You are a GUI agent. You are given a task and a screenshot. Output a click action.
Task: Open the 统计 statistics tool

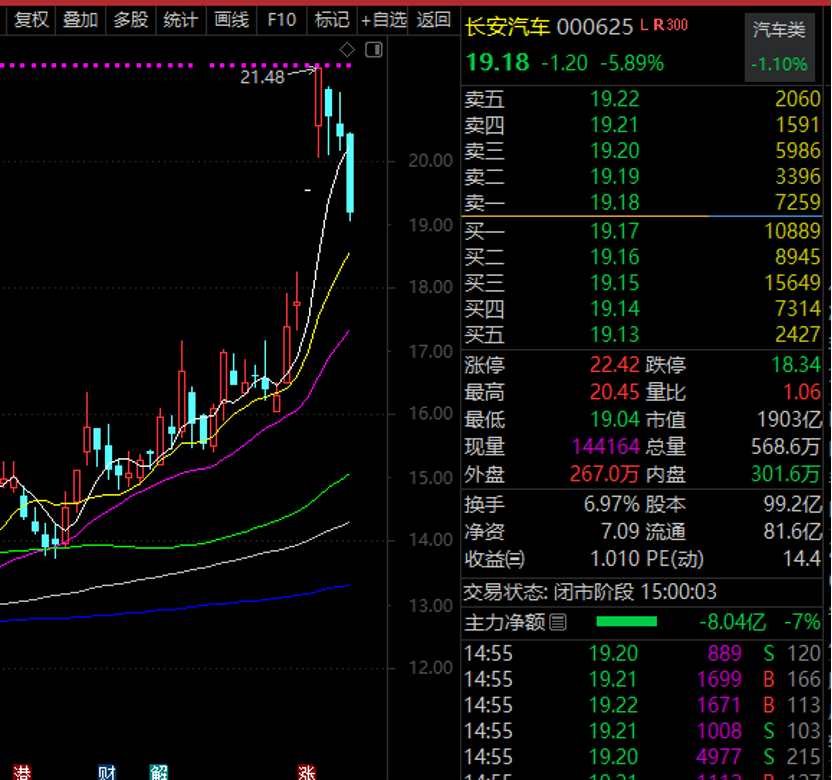(x=180, y=20)
